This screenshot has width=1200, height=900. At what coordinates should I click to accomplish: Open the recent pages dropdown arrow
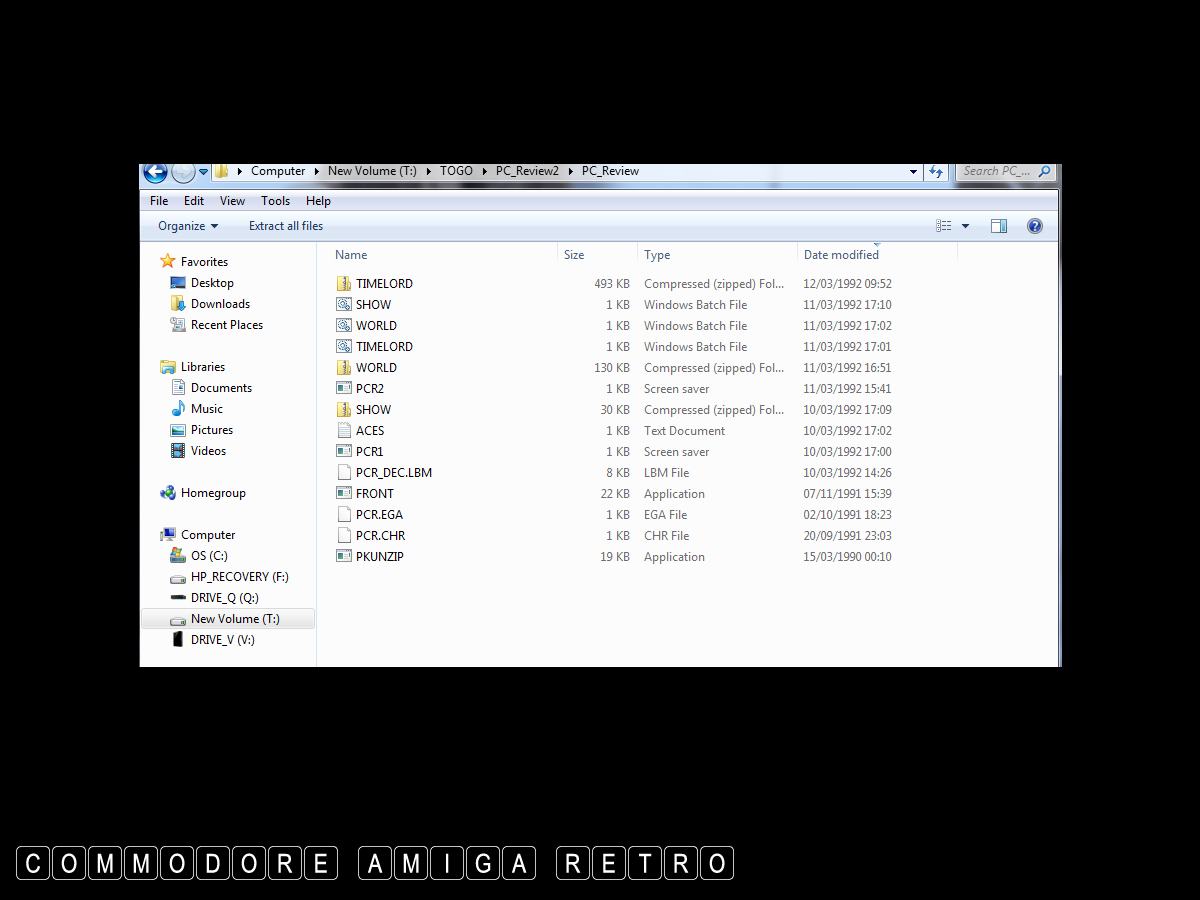(203, 172)
